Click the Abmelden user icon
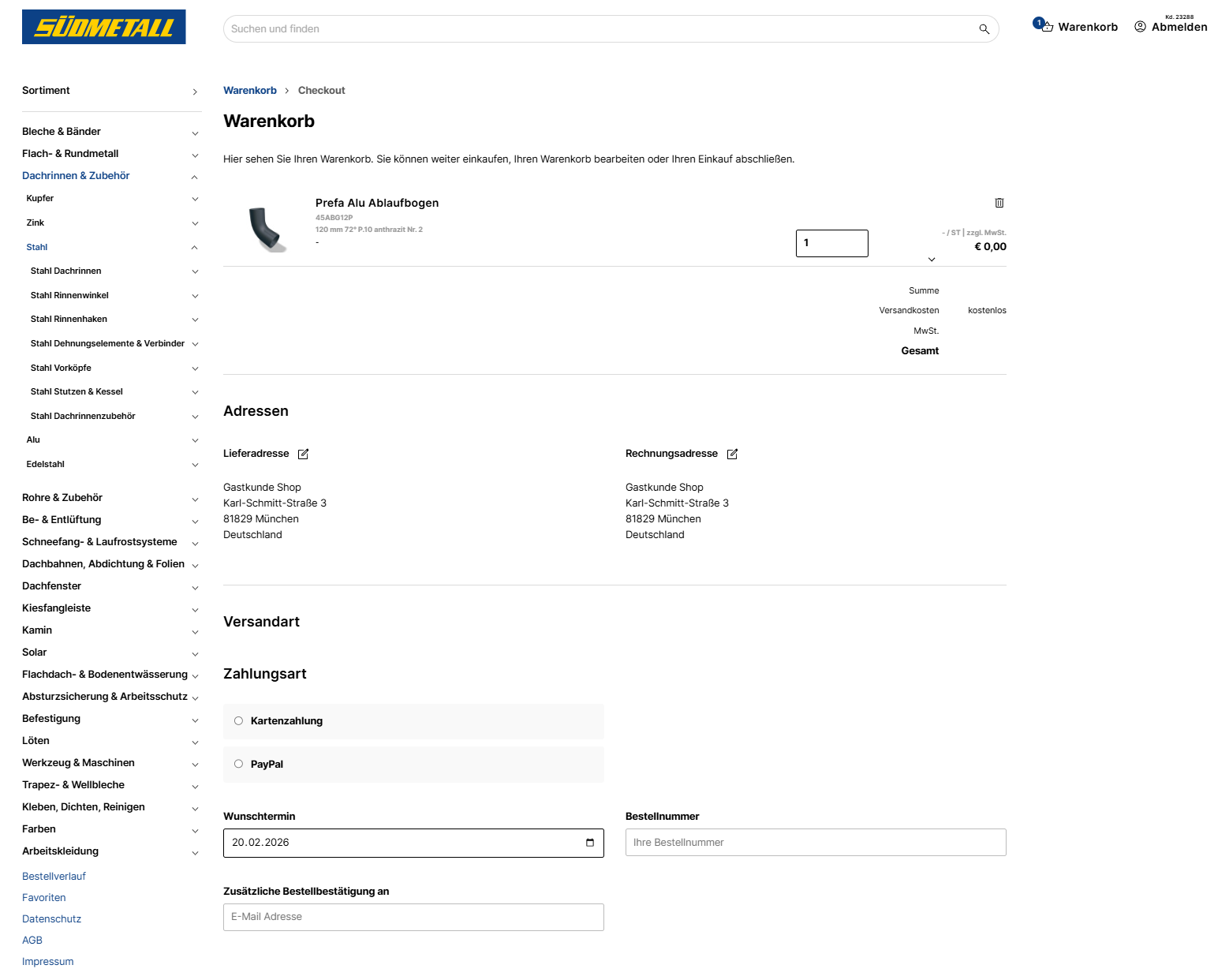The width and height of the screenshot is (1229, 980). coord(1140,27)
